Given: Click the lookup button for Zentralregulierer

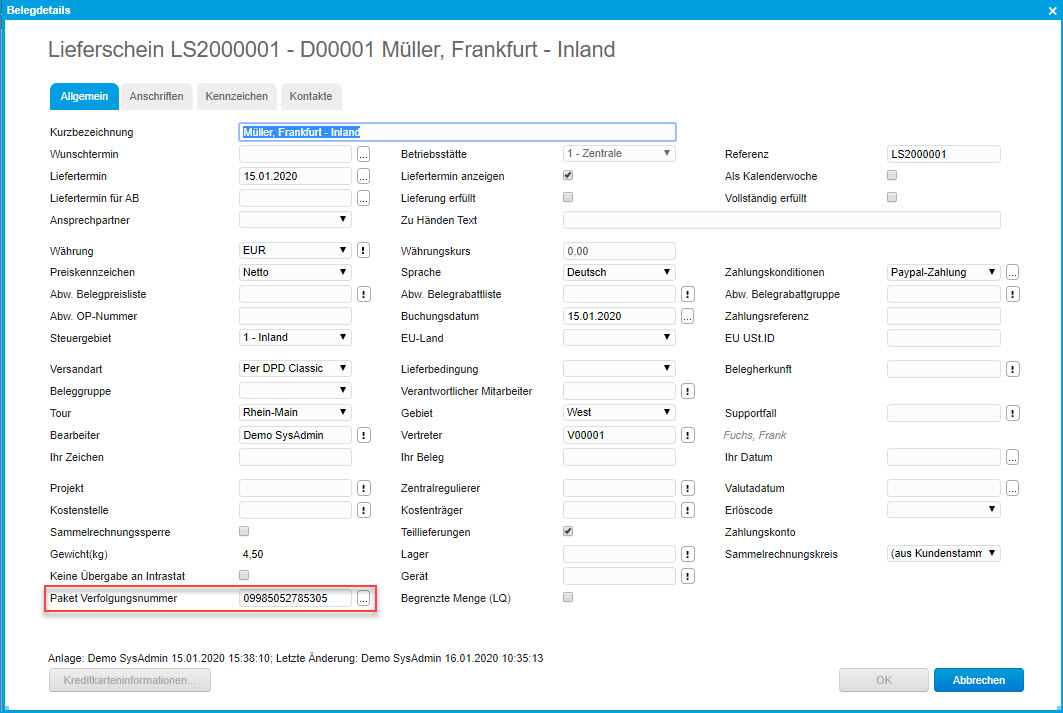Looking at the screenshot, I should point(687,488).
